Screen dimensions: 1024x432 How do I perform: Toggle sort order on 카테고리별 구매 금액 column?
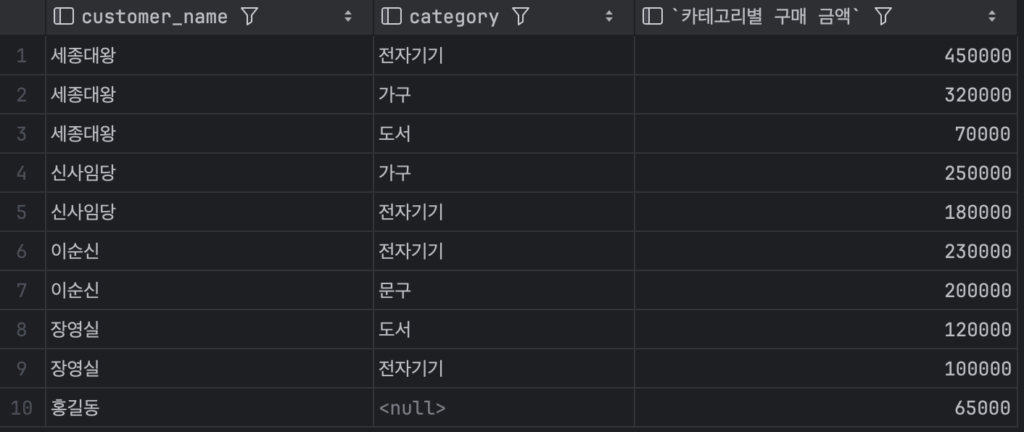click(992, 17)
